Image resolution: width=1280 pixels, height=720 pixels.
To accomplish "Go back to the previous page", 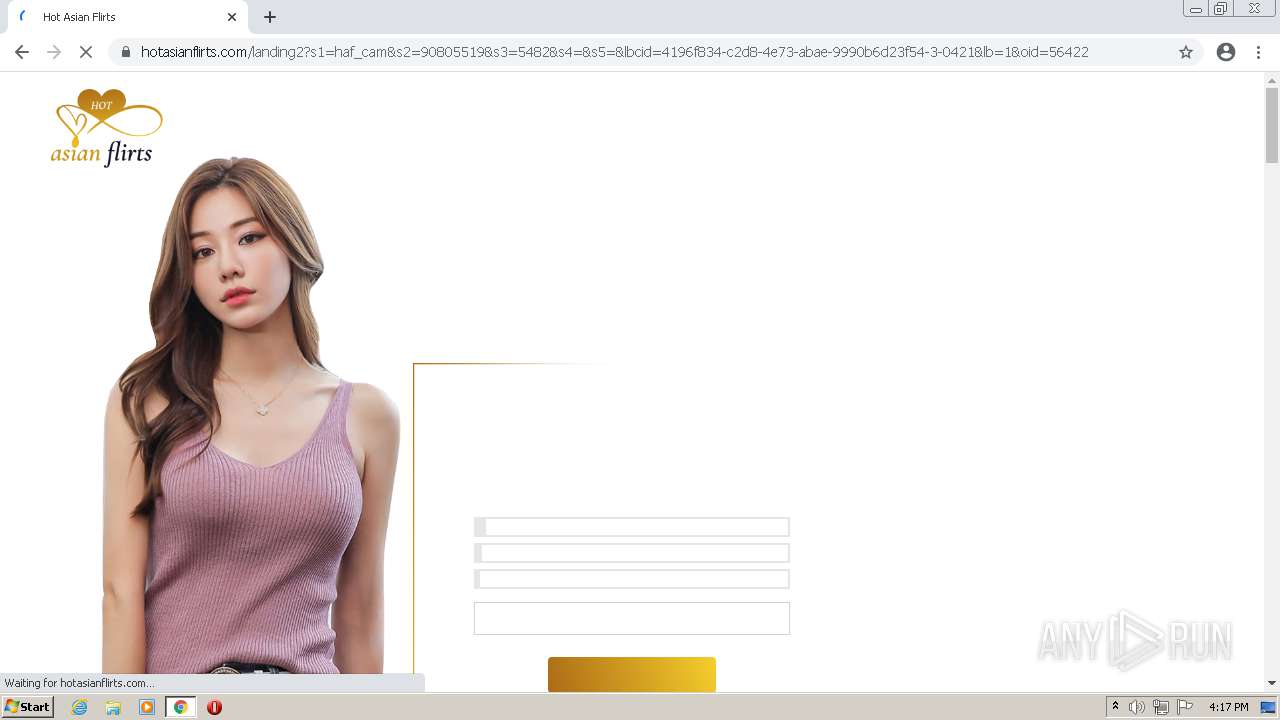I will pyautogui.click(x=22, y=52).
